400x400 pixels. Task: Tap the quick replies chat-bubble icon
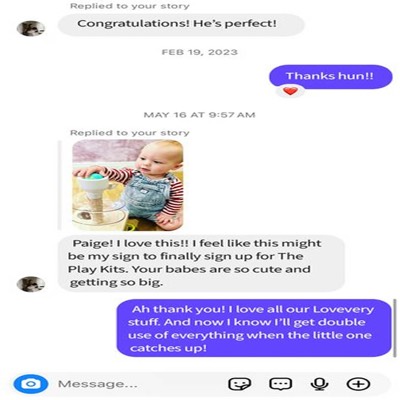coord(280,384)
